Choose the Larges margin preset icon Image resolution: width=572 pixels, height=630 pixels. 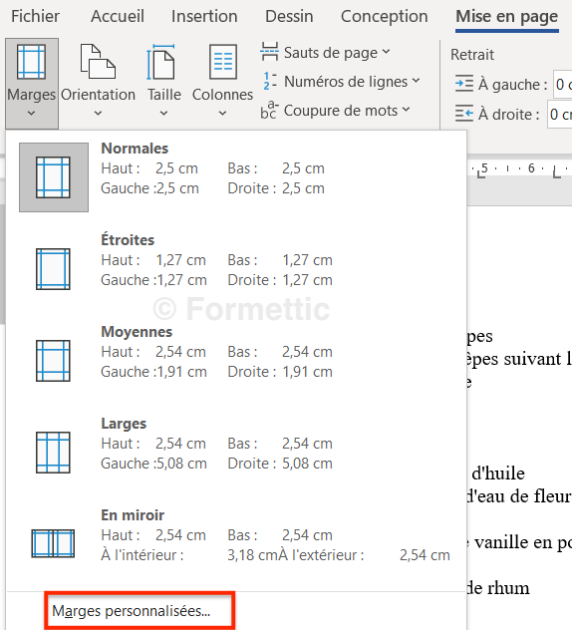[53, 452]
